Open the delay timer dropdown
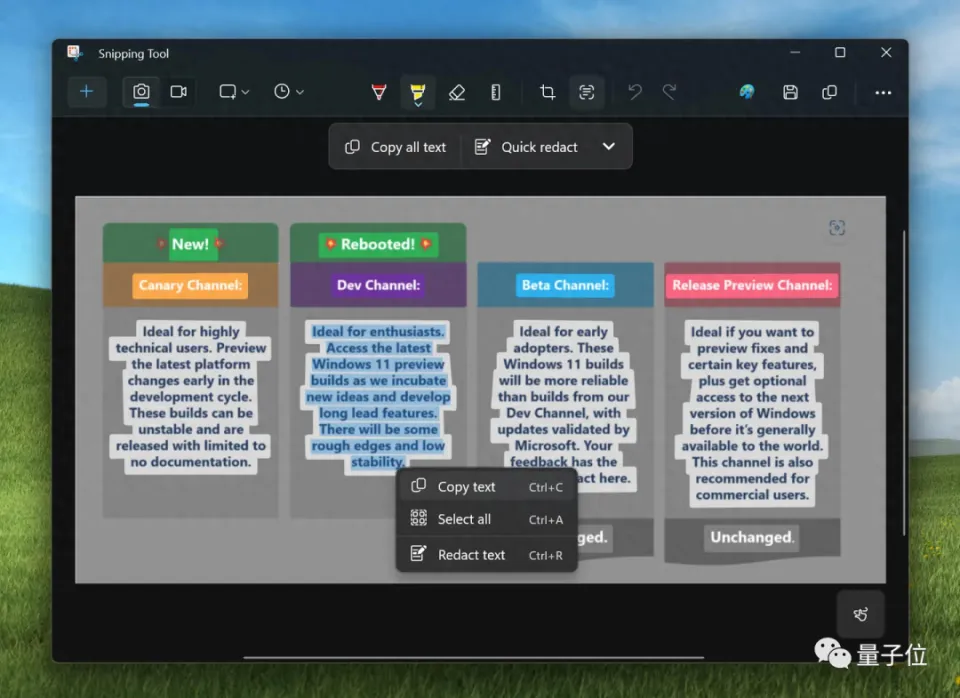 288,92
